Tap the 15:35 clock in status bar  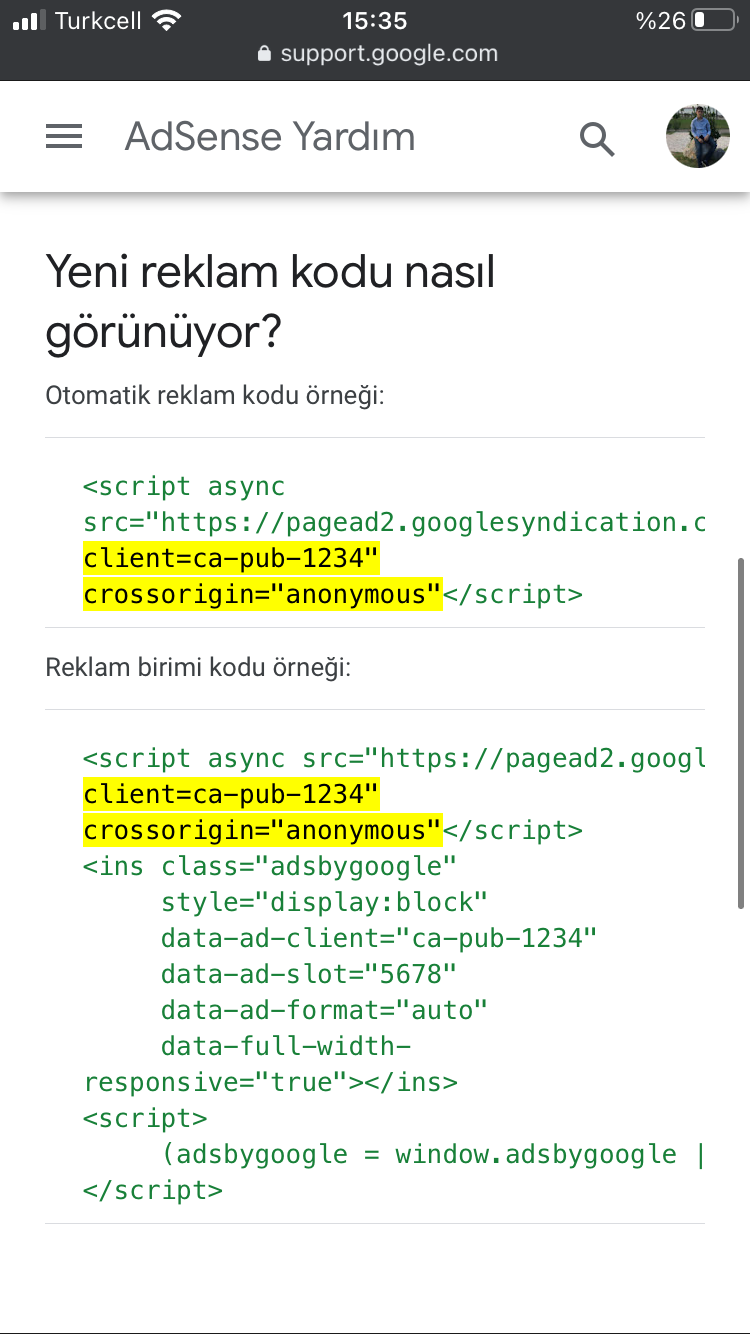373,20
